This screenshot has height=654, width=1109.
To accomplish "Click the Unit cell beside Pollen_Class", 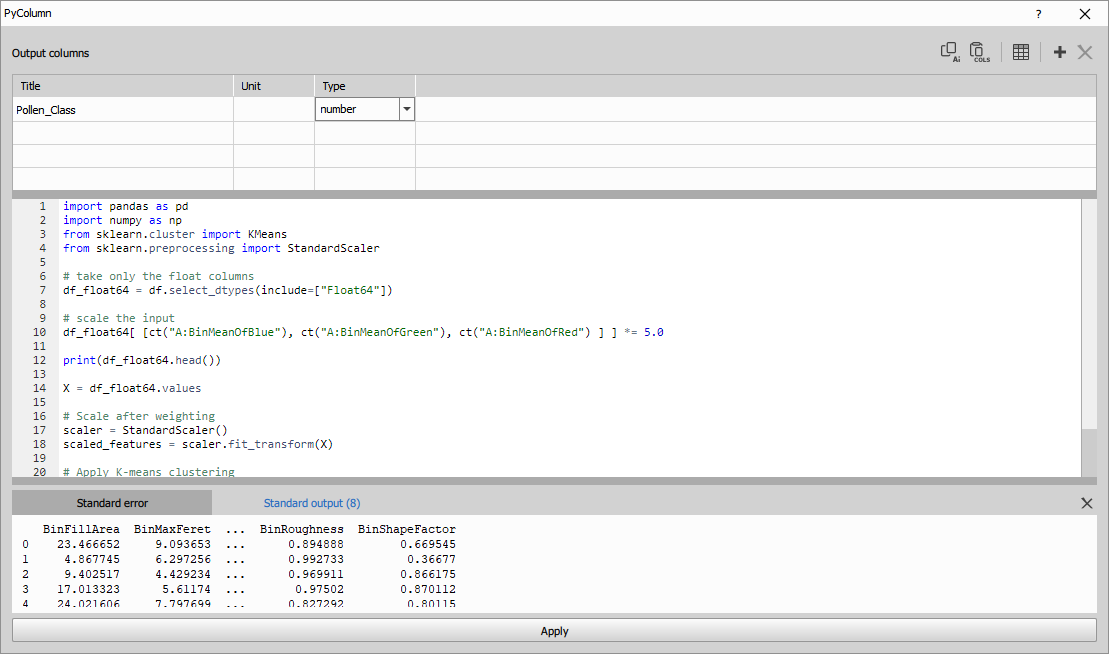I will coord(272,109).
